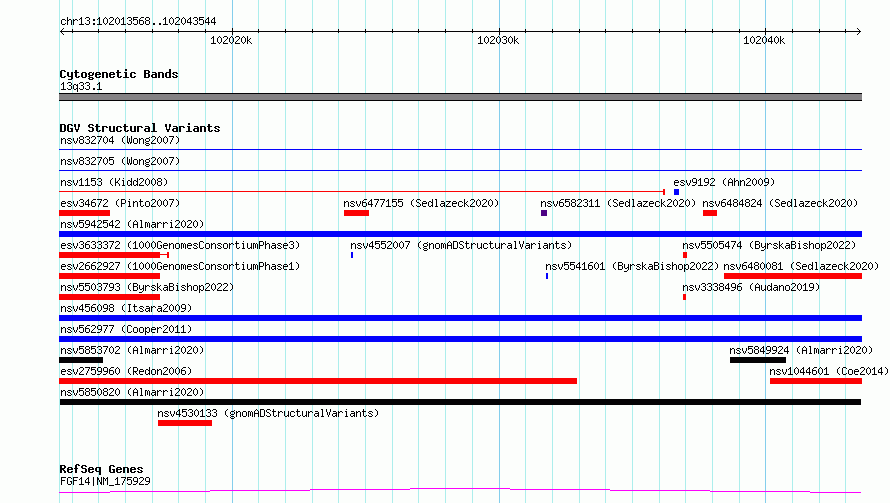Open variant nsv562977 (Cooper2011)
Viewport: 890px width, 503px height.
point(126,329)
